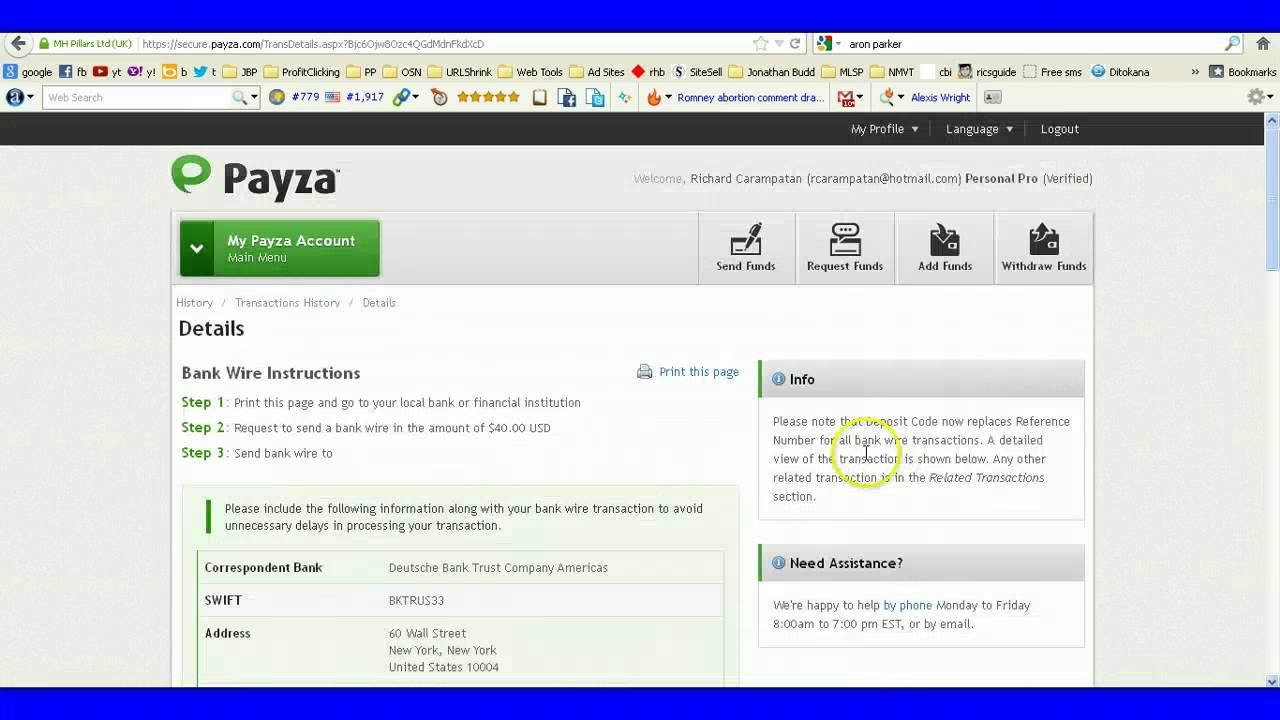
Task: Open the Language dropdown
Action: [x=979, y=129]
